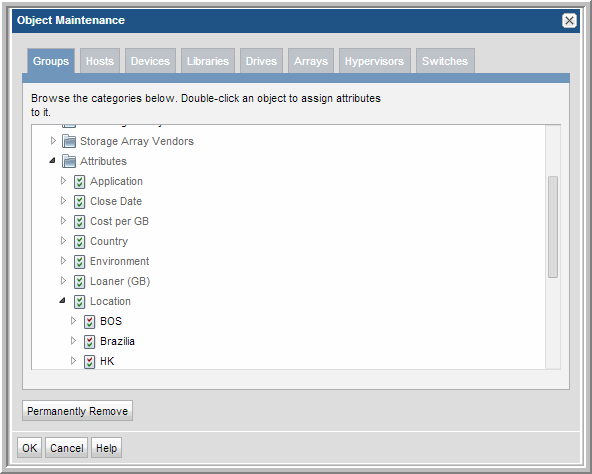The width and height of the screenshot is (592, 474).
Task: Click the Application attribute checklist icon
Action: click(x=79, y=182)
